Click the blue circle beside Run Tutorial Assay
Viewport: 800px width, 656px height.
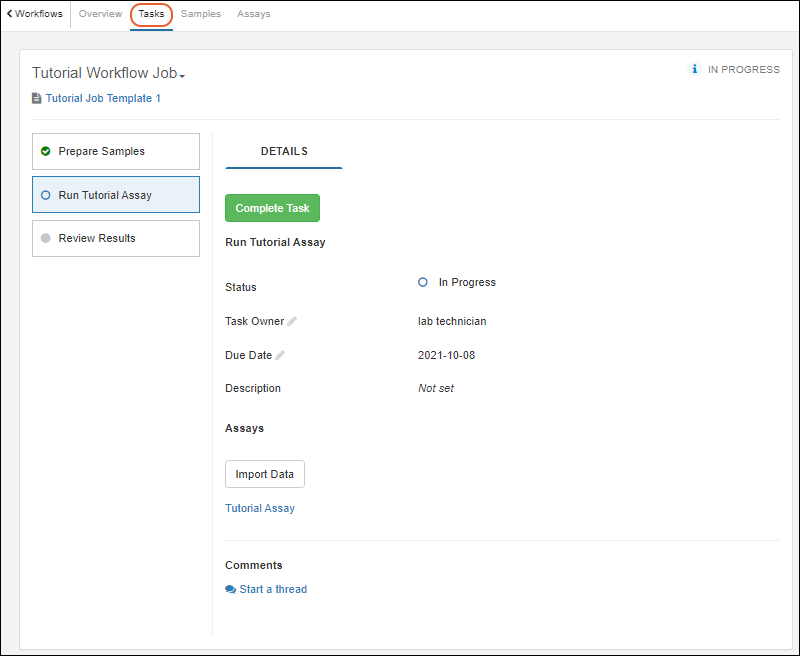(x=46, y=196)
